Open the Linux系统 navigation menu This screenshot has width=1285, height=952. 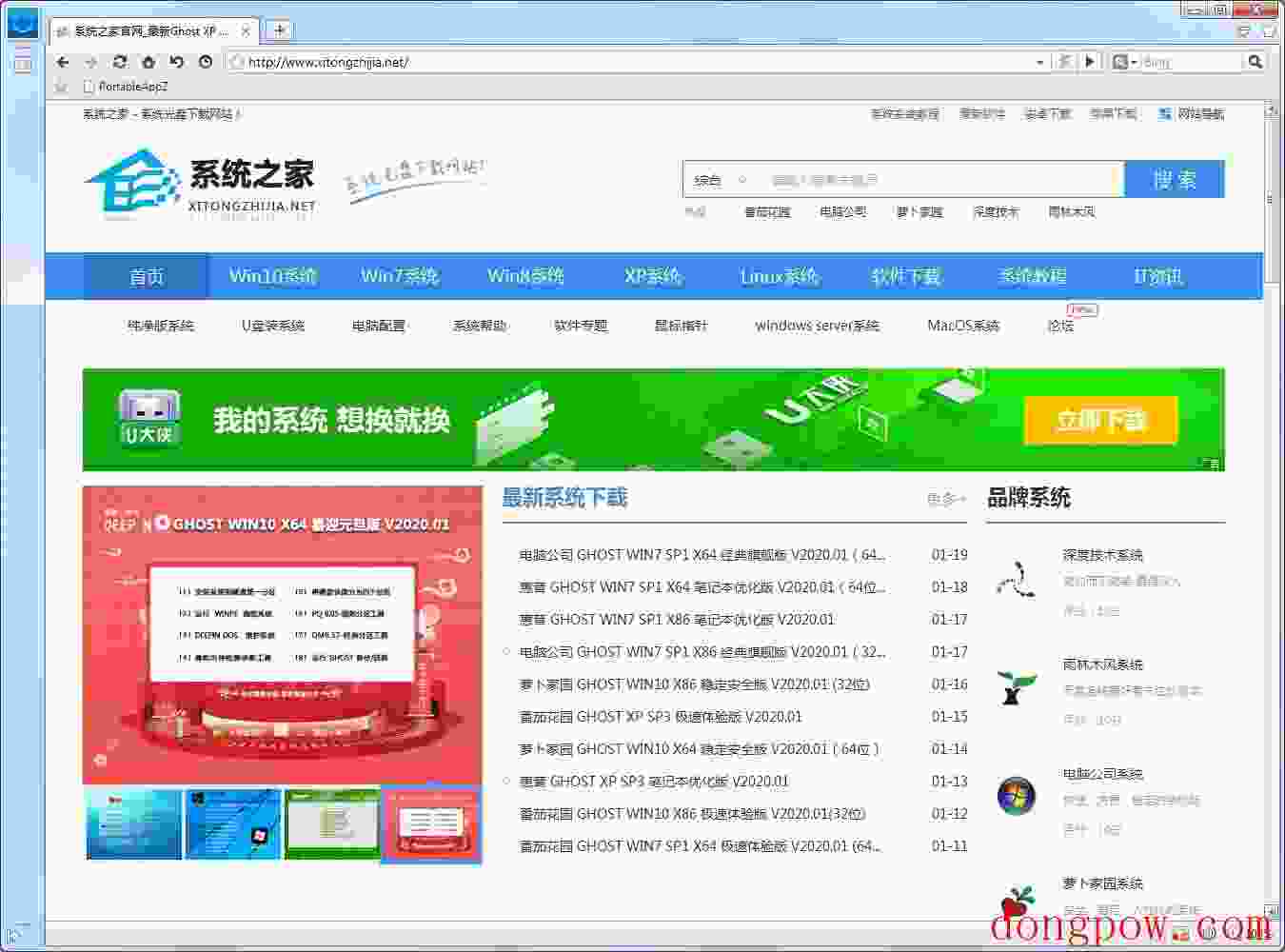[780, 277]
